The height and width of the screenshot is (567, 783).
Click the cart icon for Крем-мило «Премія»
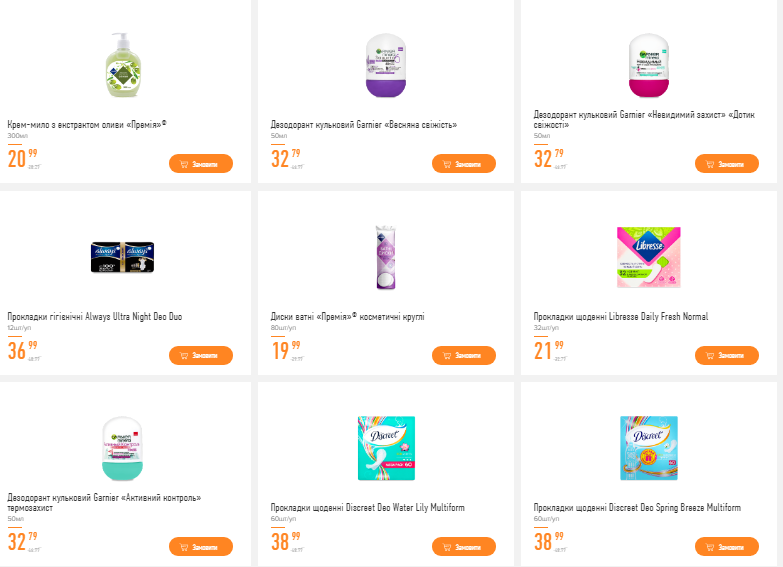(184, 164)
